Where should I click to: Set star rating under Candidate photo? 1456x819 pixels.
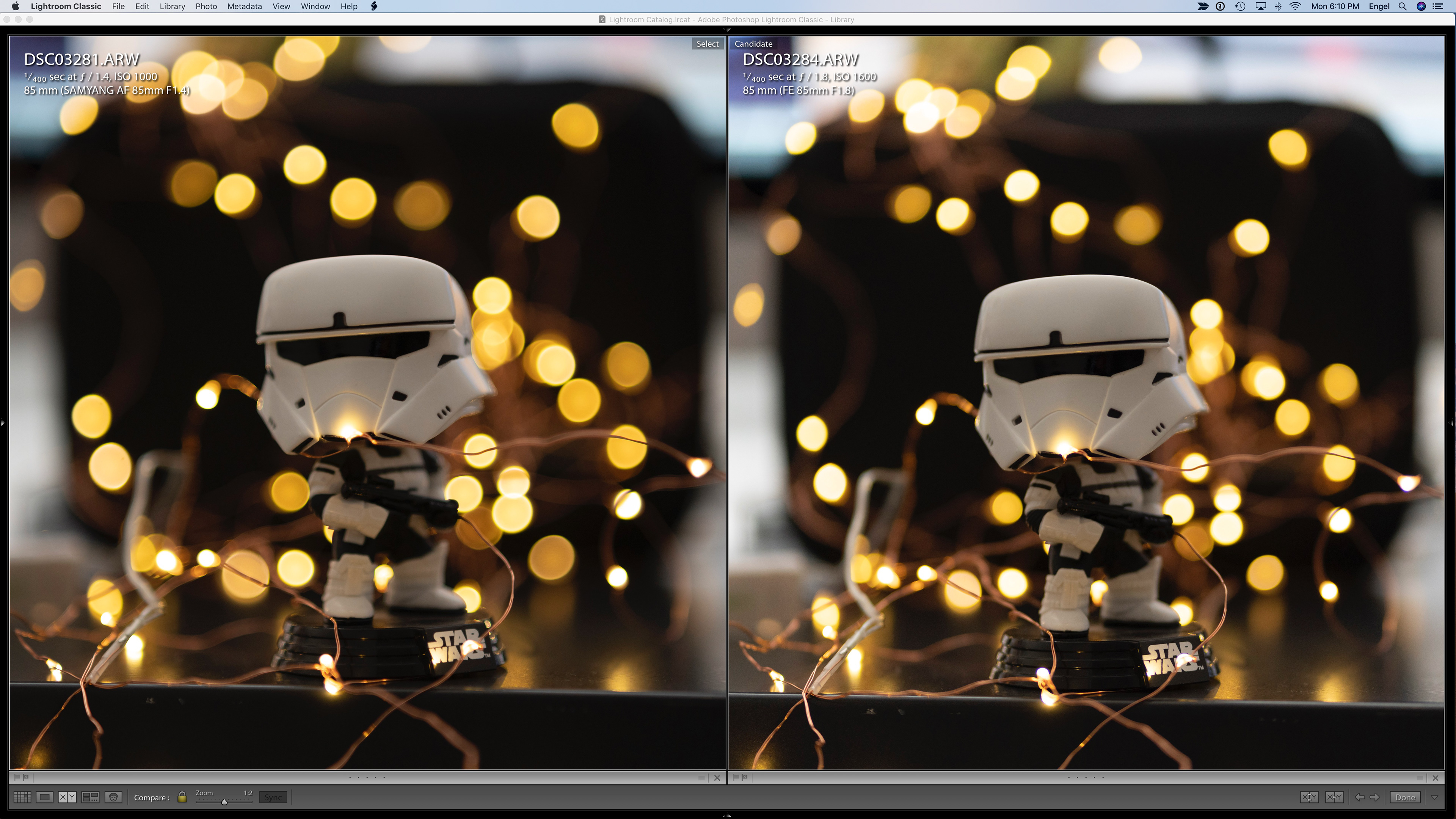click(x=1085, y=777)
